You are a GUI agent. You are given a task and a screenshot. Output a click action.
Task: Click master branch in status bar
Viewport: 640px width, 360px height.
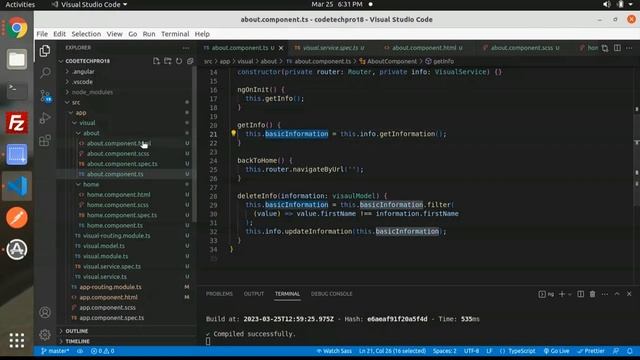click(55, 351)
